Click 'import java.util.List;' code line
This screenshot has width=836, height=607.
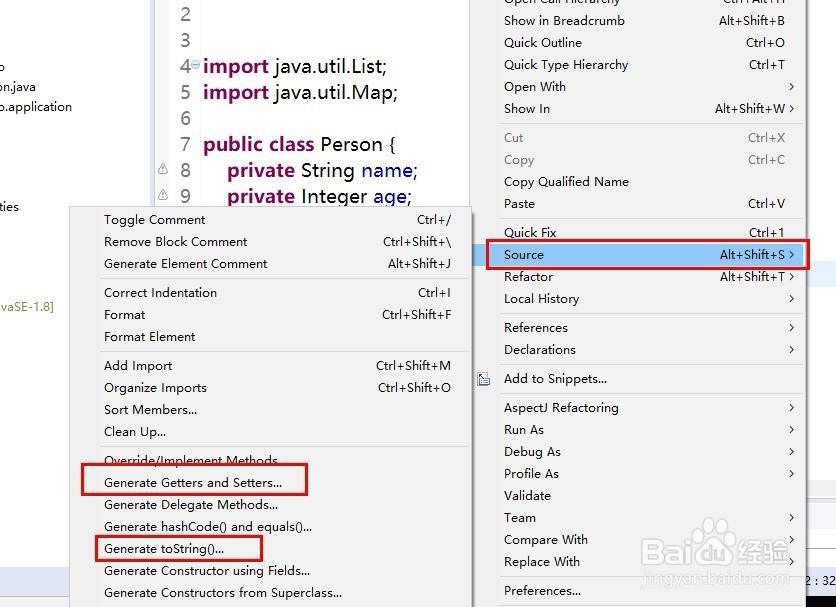295,67
